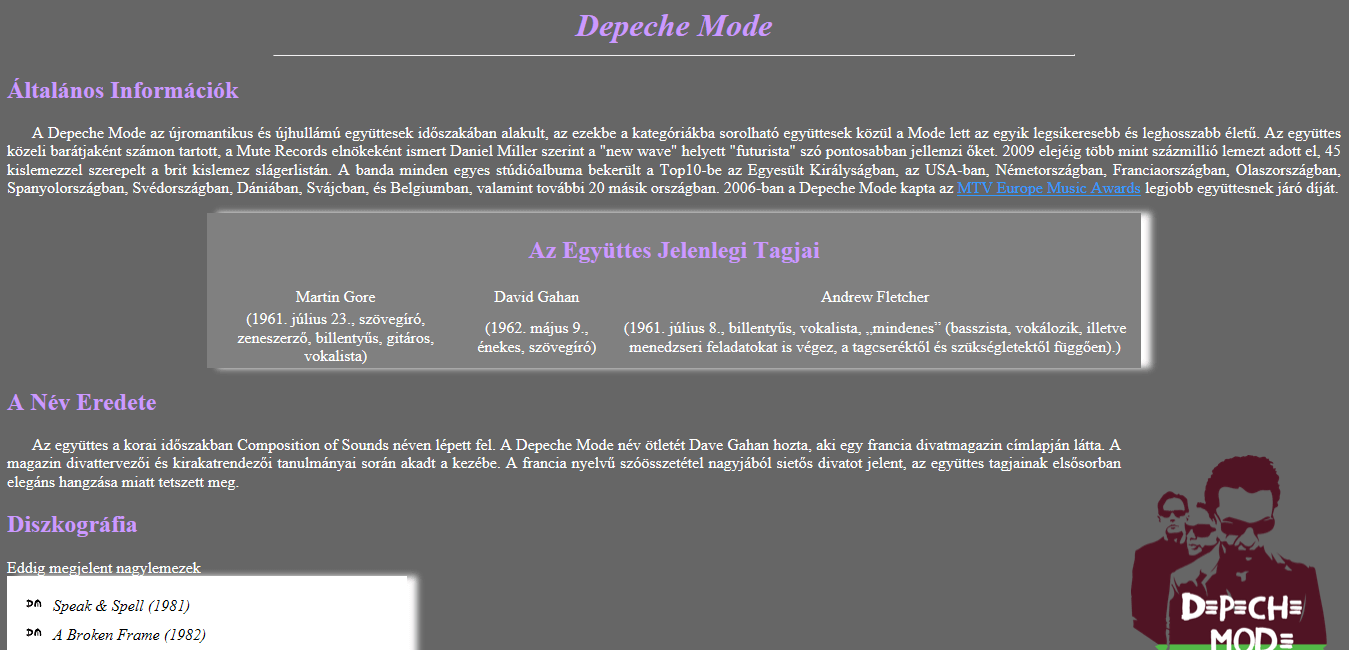Click the Eddig megjelent nagylemezek caption
The width and height of the screenshot is (1349, 650).
click(104, 568)
